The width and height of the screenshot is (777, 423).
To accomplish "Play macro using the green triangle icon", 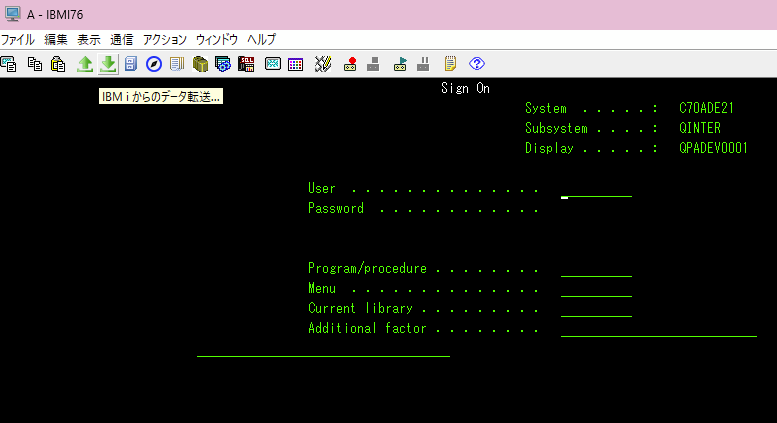I will 400,64.
